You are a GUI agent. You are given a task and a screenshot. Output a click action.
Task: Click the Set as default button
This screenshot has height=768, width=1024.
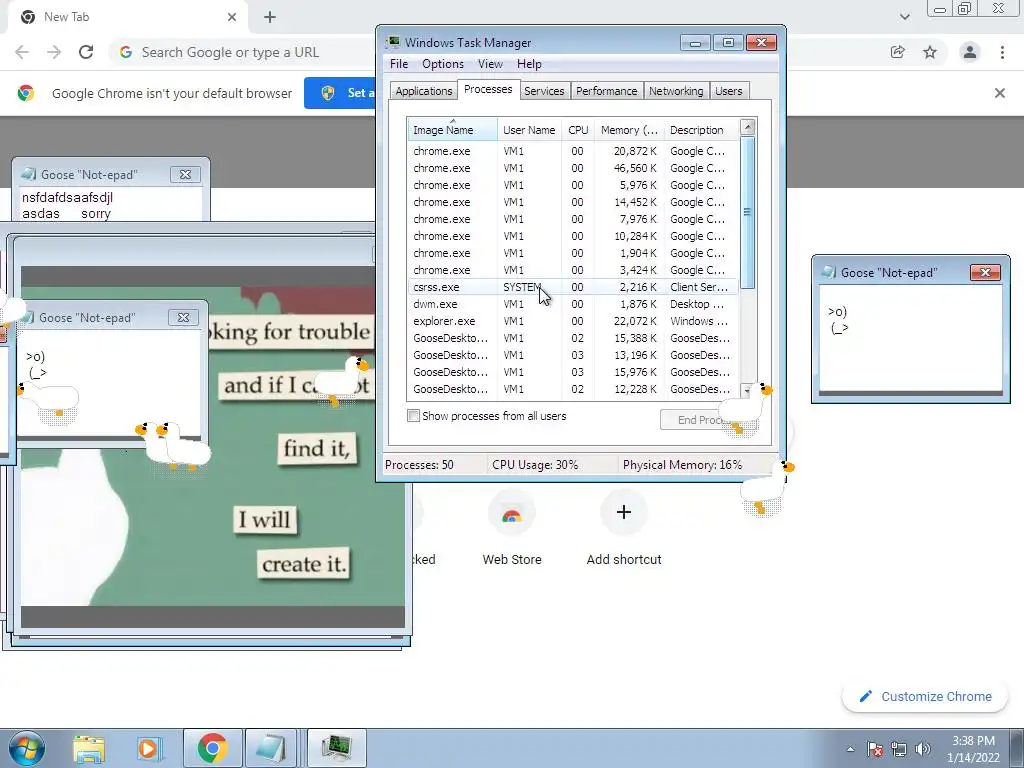[340, 93]
